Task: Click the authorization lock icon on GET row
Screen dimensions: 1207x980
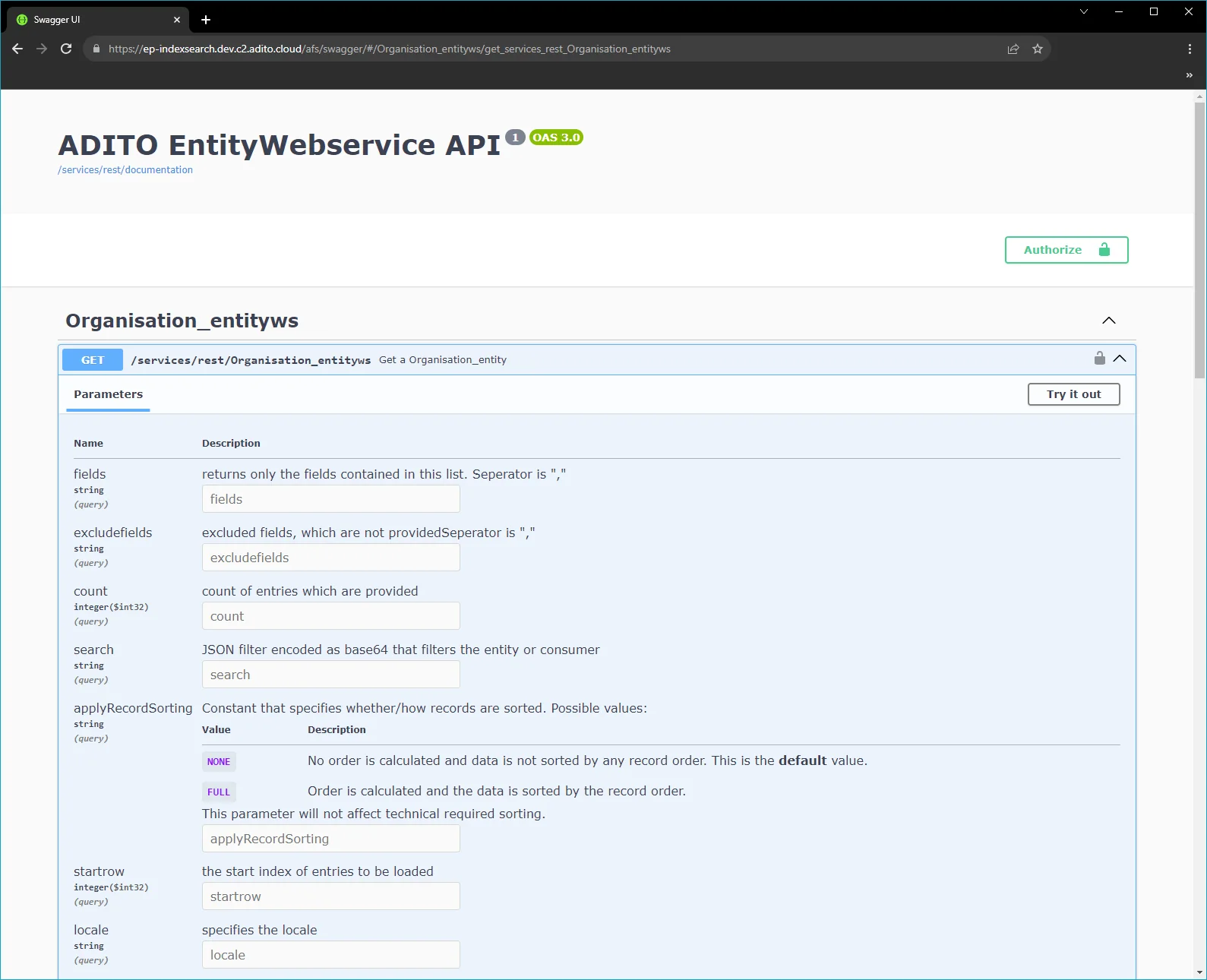Action: [x=1099, y=358]
